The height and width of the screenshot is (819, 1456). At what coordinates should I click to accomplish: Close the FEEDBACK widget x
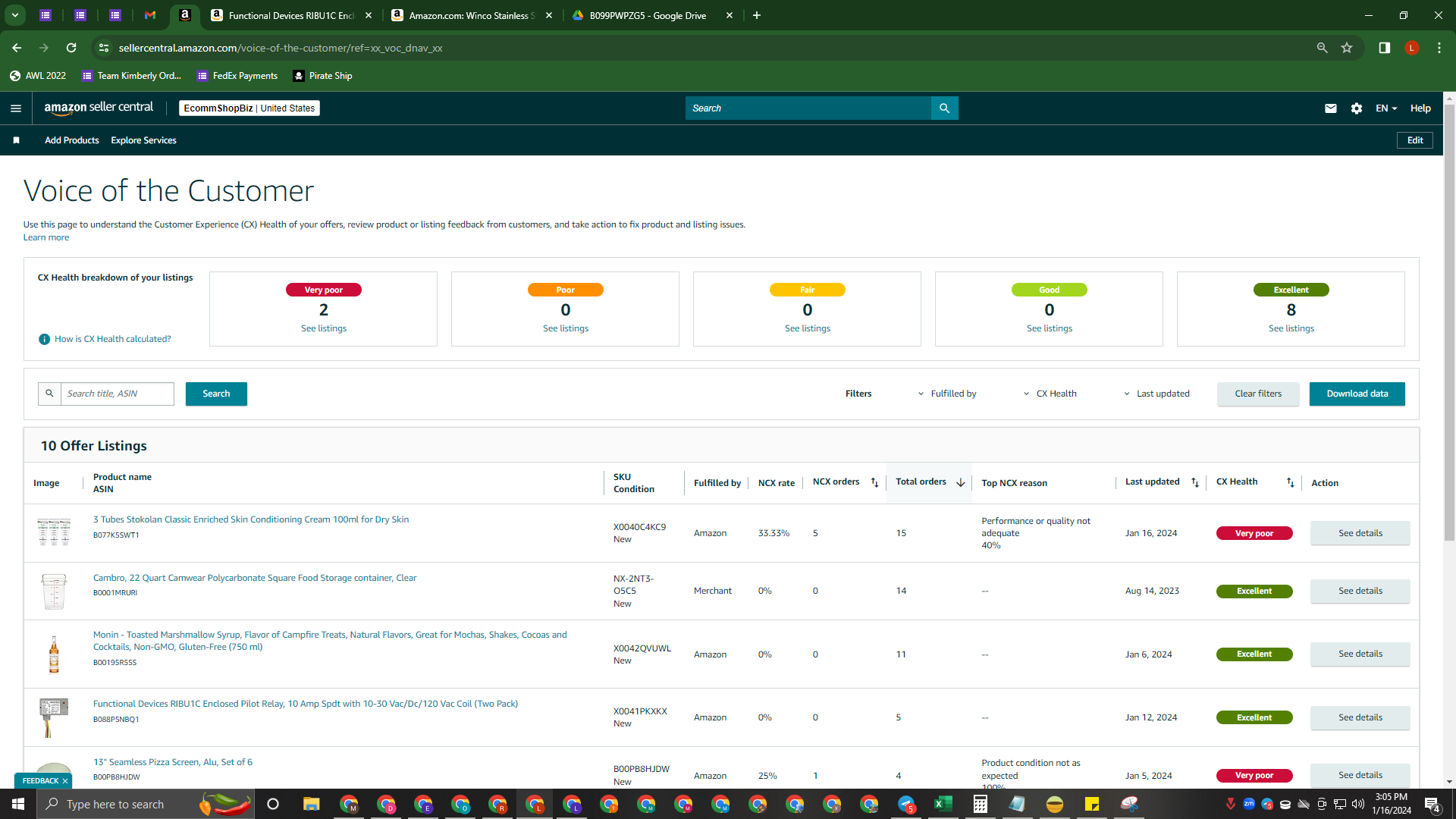click(65, 781)
